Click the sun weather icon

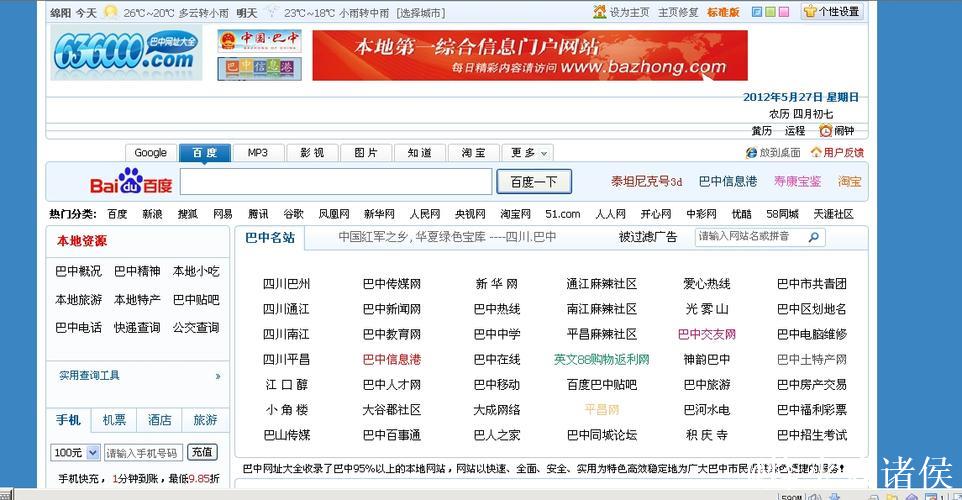tap(110, 12)
